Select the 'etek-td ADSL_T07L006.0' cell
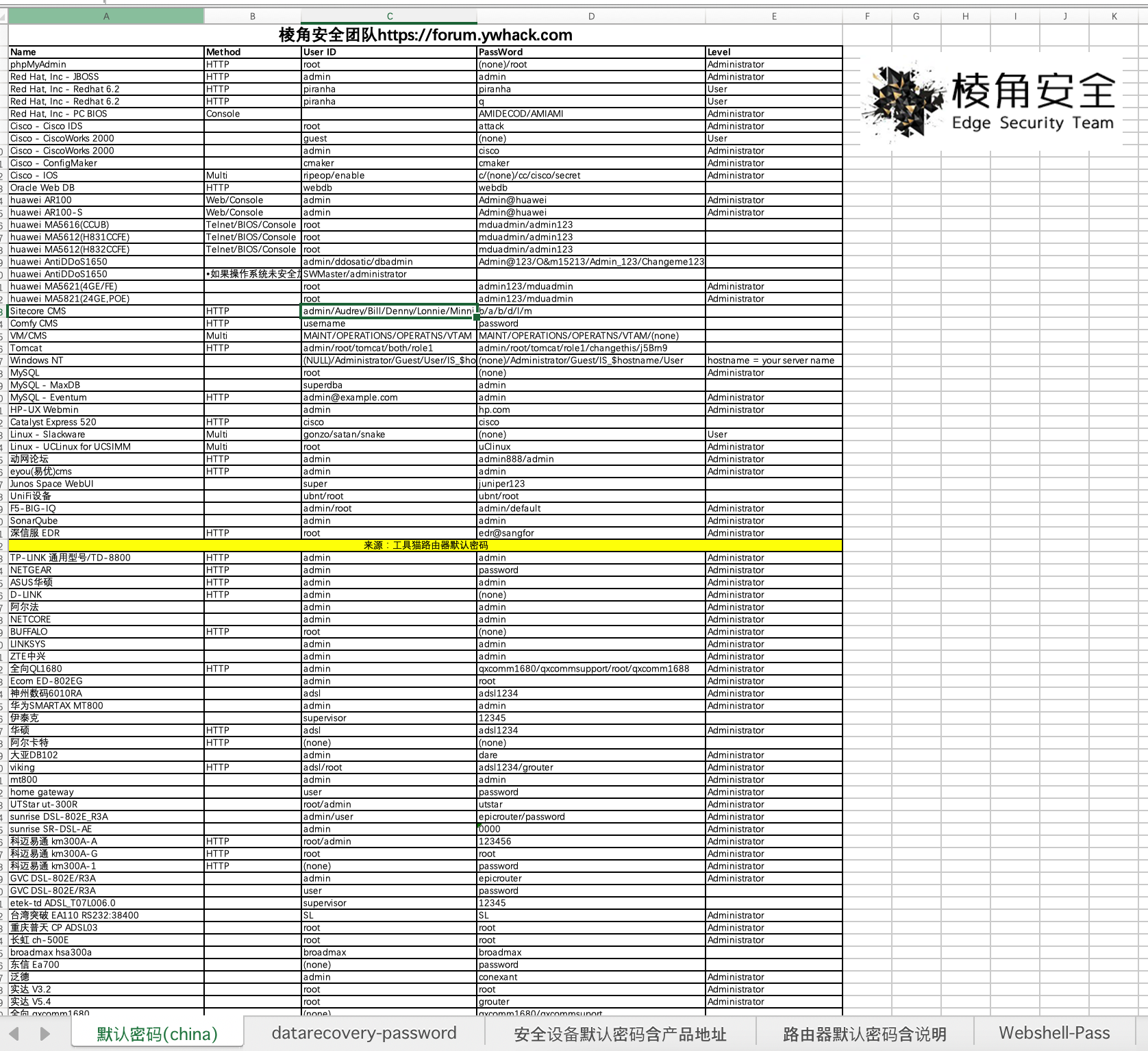The height and width of the screenshot is (1051, 1148). tap(106, 903)
